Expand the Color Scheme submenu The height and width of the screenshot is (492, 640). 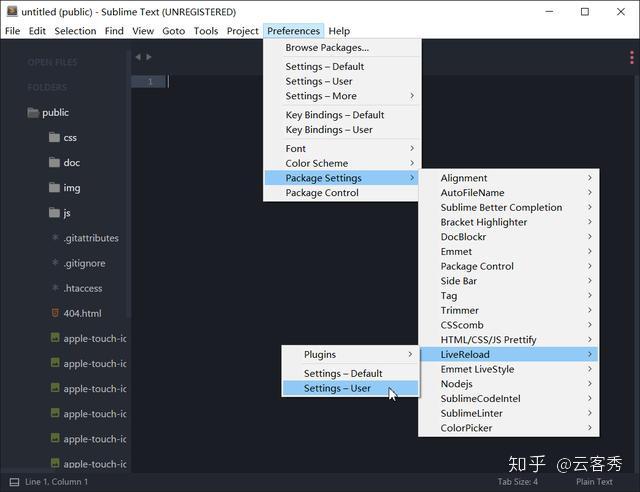[x=342, y=163]
